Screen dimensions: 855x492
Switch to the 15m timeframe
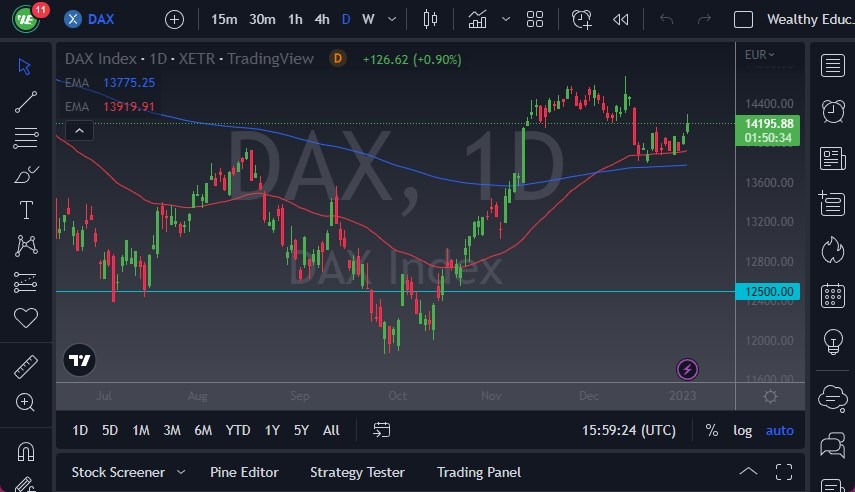click(x=224, y=20)
